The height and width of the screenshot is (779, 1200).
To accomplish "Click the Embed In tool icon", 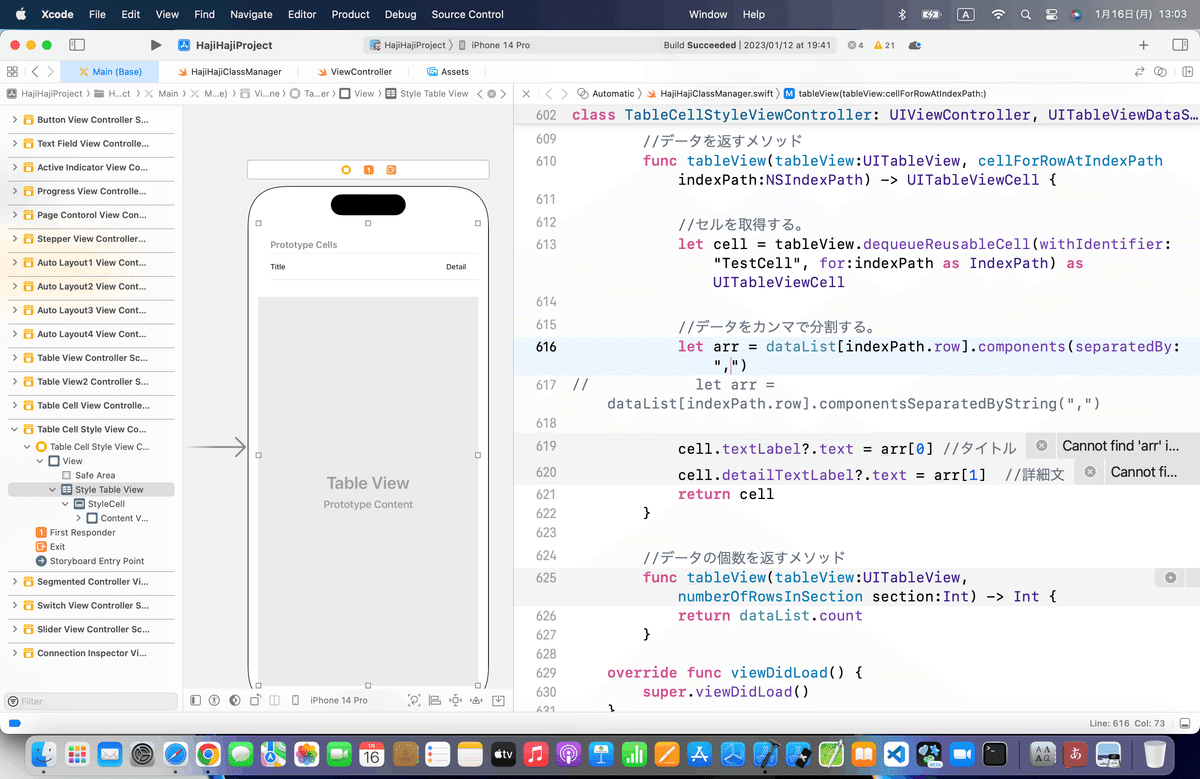I will (498, 700).
